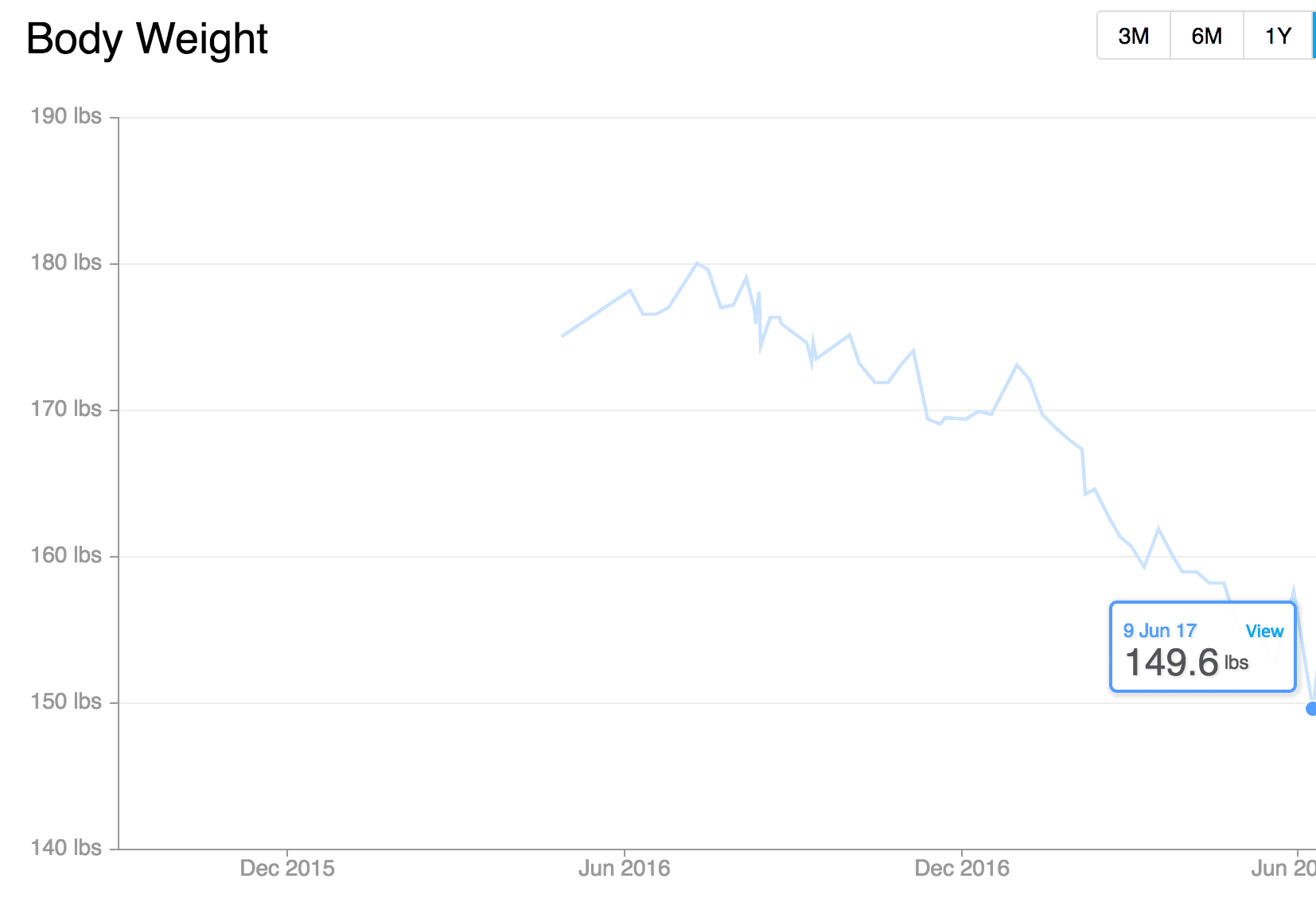This screenshot has height=902, width=1316.
Task: Click the Jun 2016 axis label
Action: coord(625,868)
